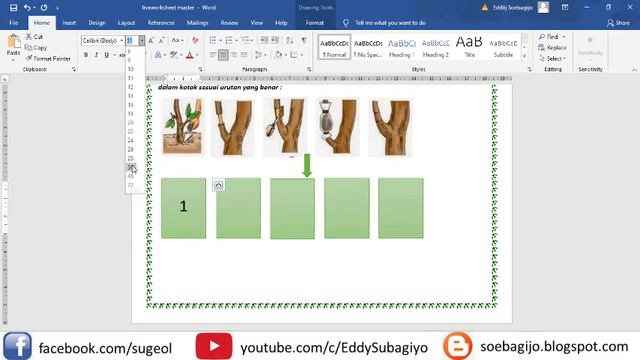This screenshot has height=360, width=640.
Task: Open the Ribbon Display Options icon
Action: tap(565, 7)
